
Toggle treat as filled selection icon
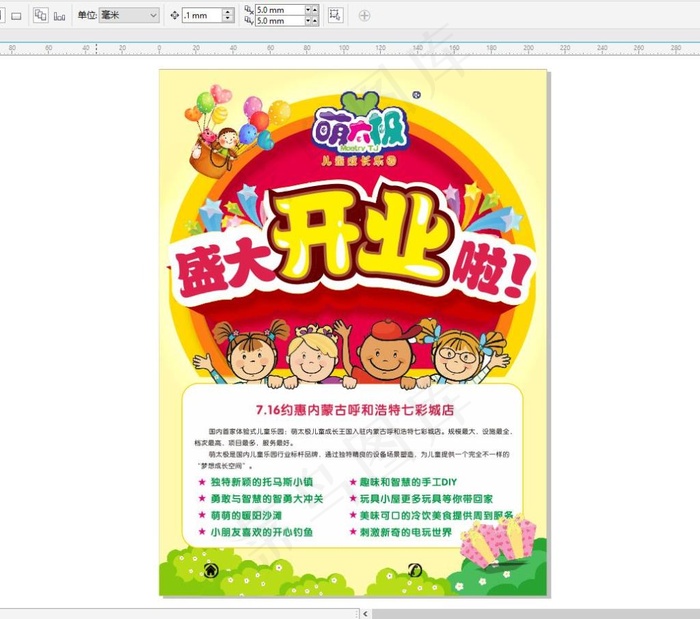(335, 15)
